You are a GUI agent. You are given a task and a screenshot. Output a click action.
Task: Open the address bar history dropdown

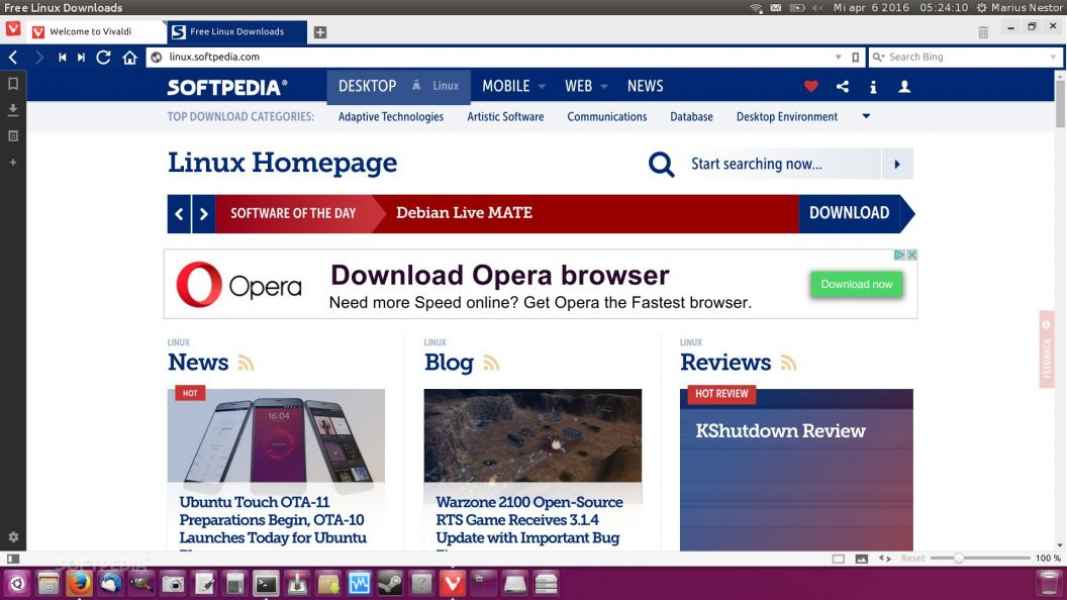coord(838,58)
